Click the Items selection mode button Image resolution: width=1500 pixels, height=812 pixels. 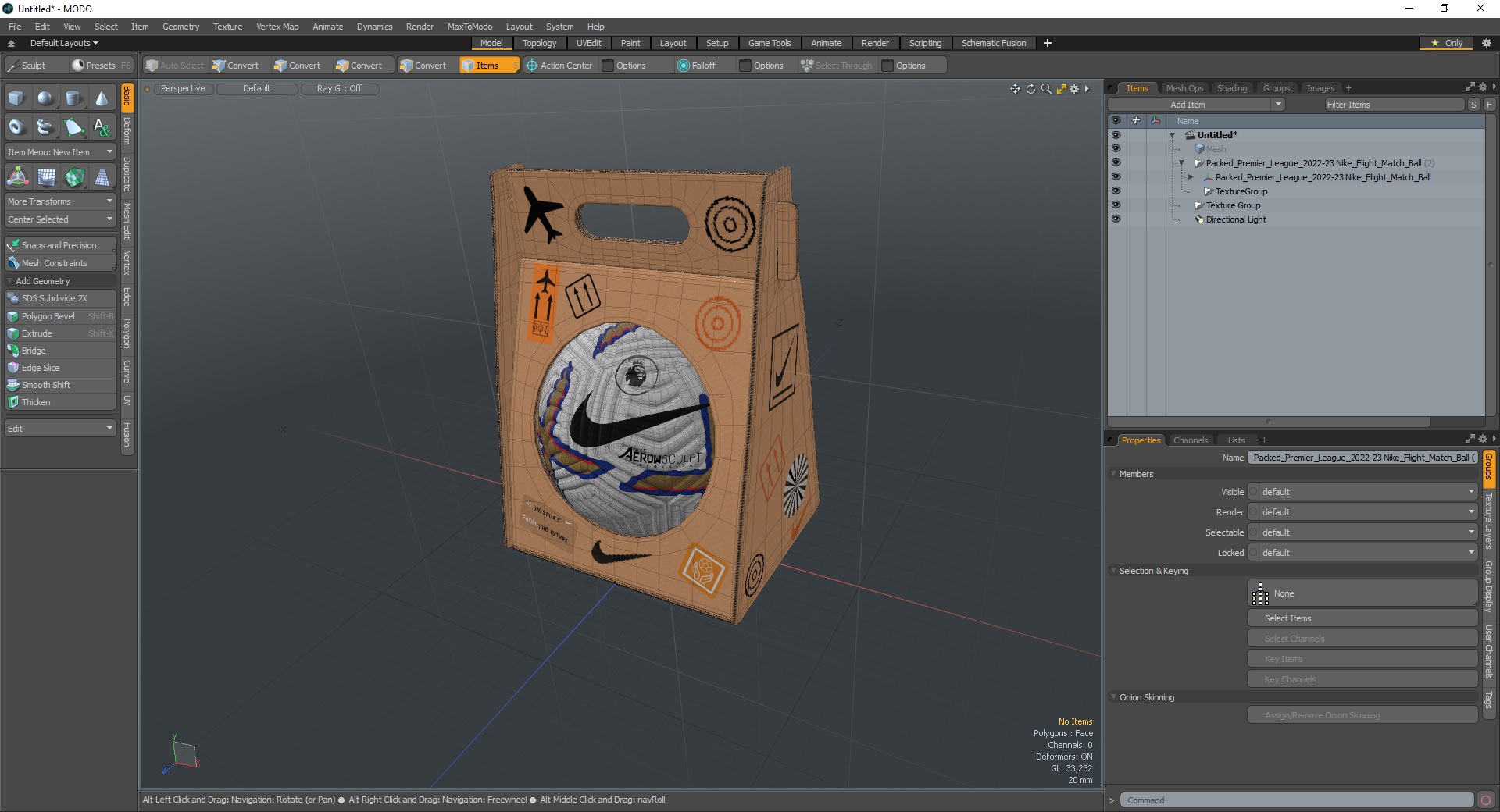tap(488, 66)
